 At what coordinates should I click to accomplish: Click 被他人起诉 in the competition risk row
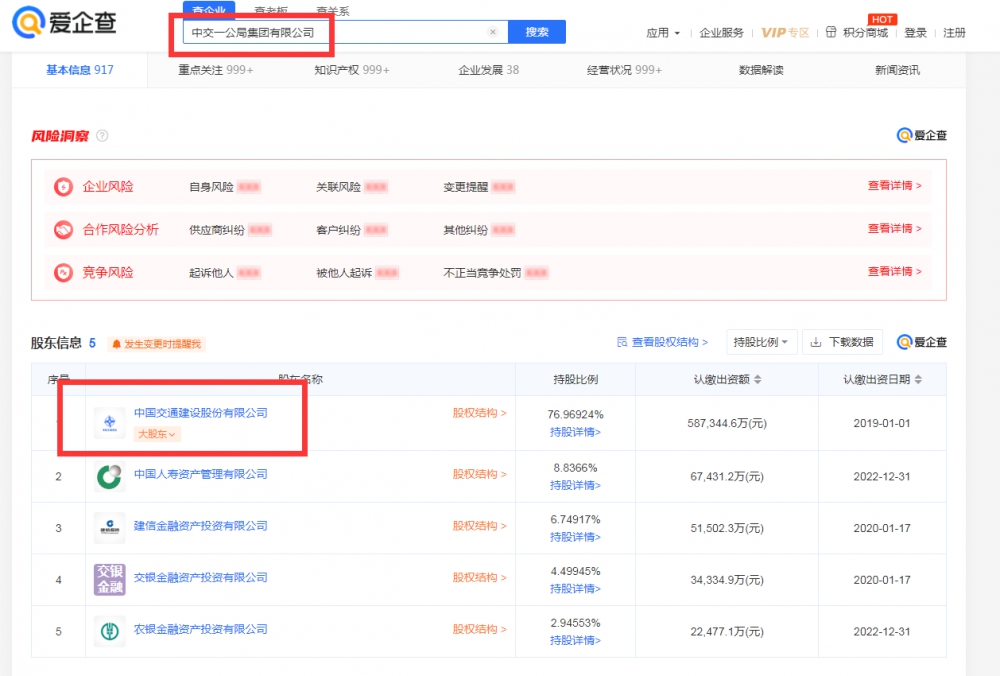pyautogui.click(x=344, y=273)
